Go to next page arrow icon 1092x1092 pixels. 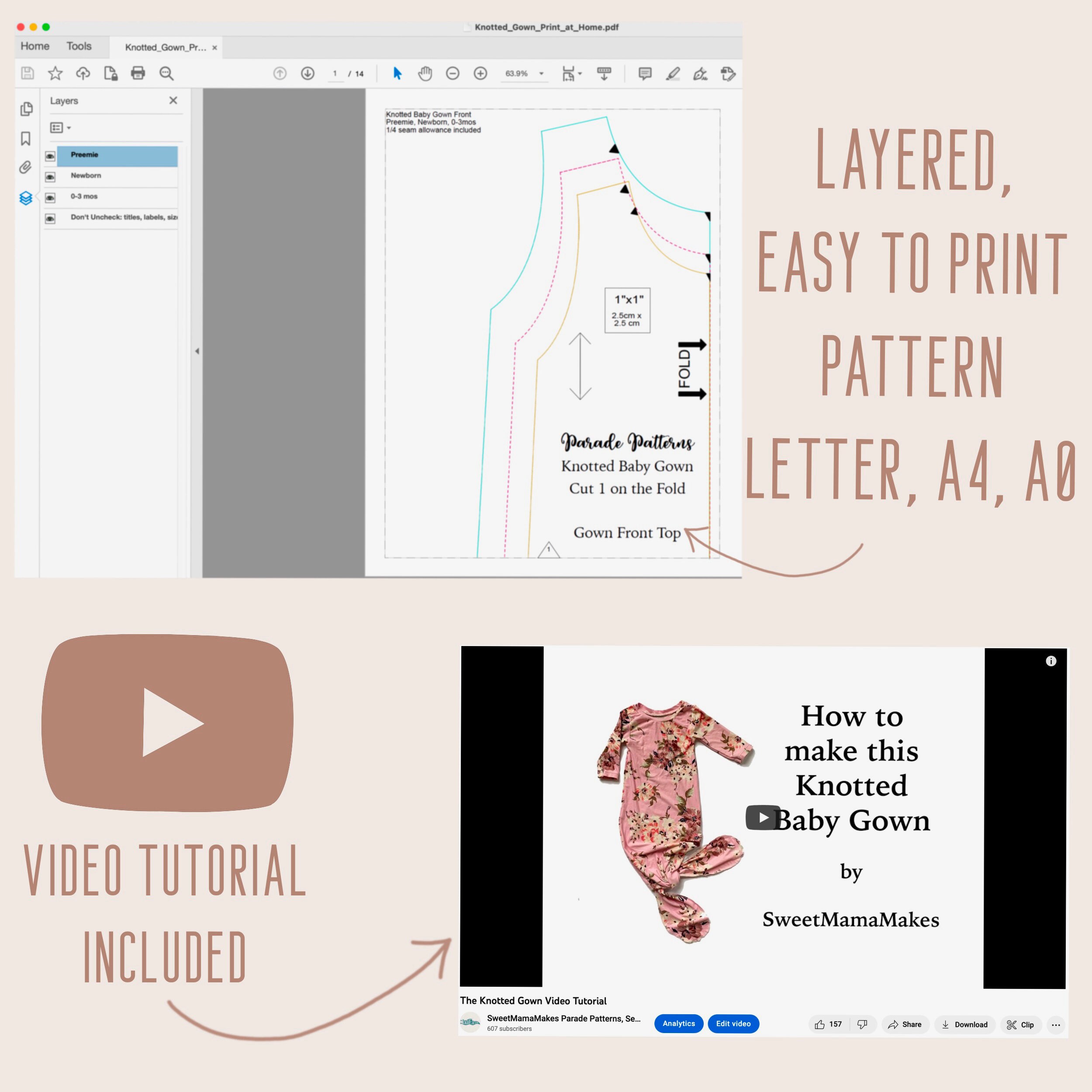click(x=308, y=73)
